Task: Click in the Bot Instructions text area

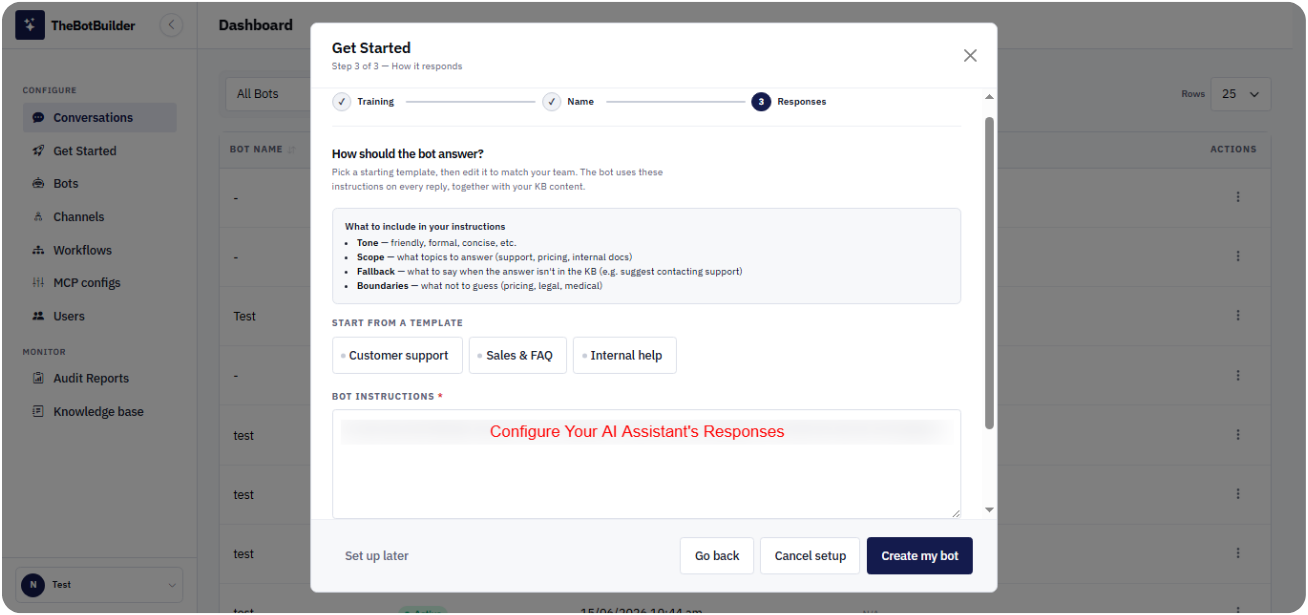Action: (646, 464)
